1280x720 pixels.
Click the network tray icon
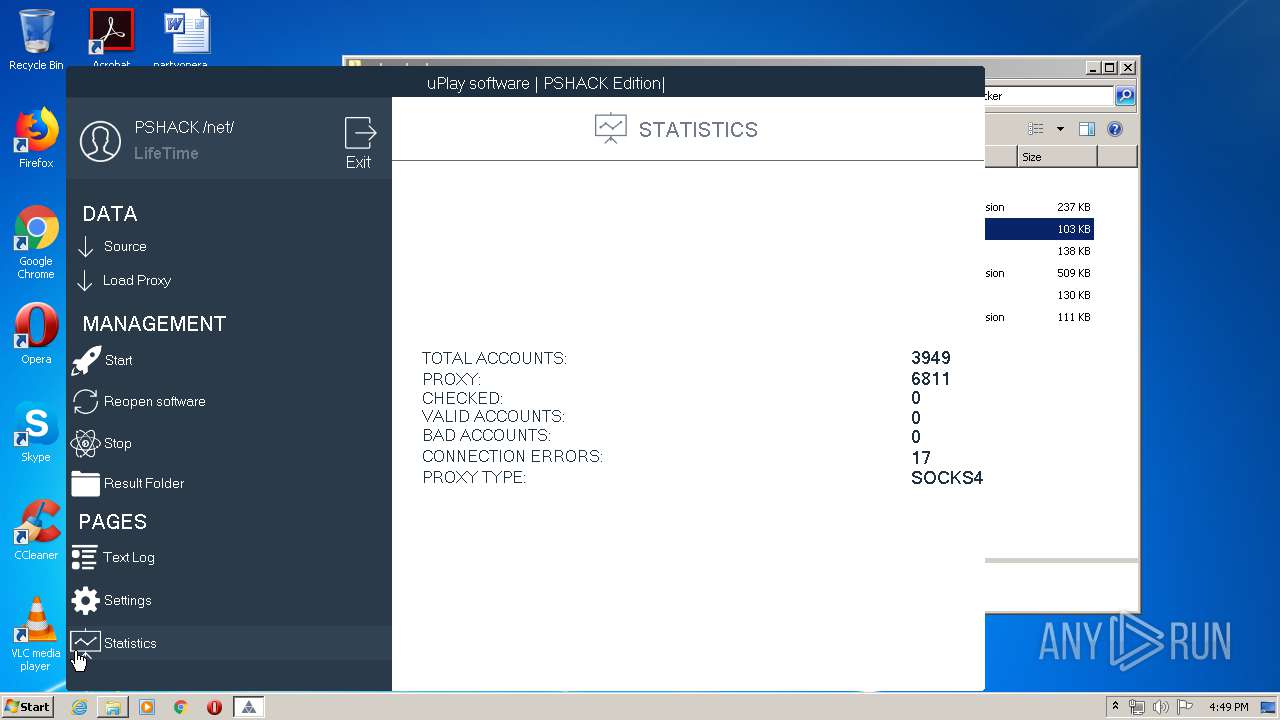tap(1137, 707)
